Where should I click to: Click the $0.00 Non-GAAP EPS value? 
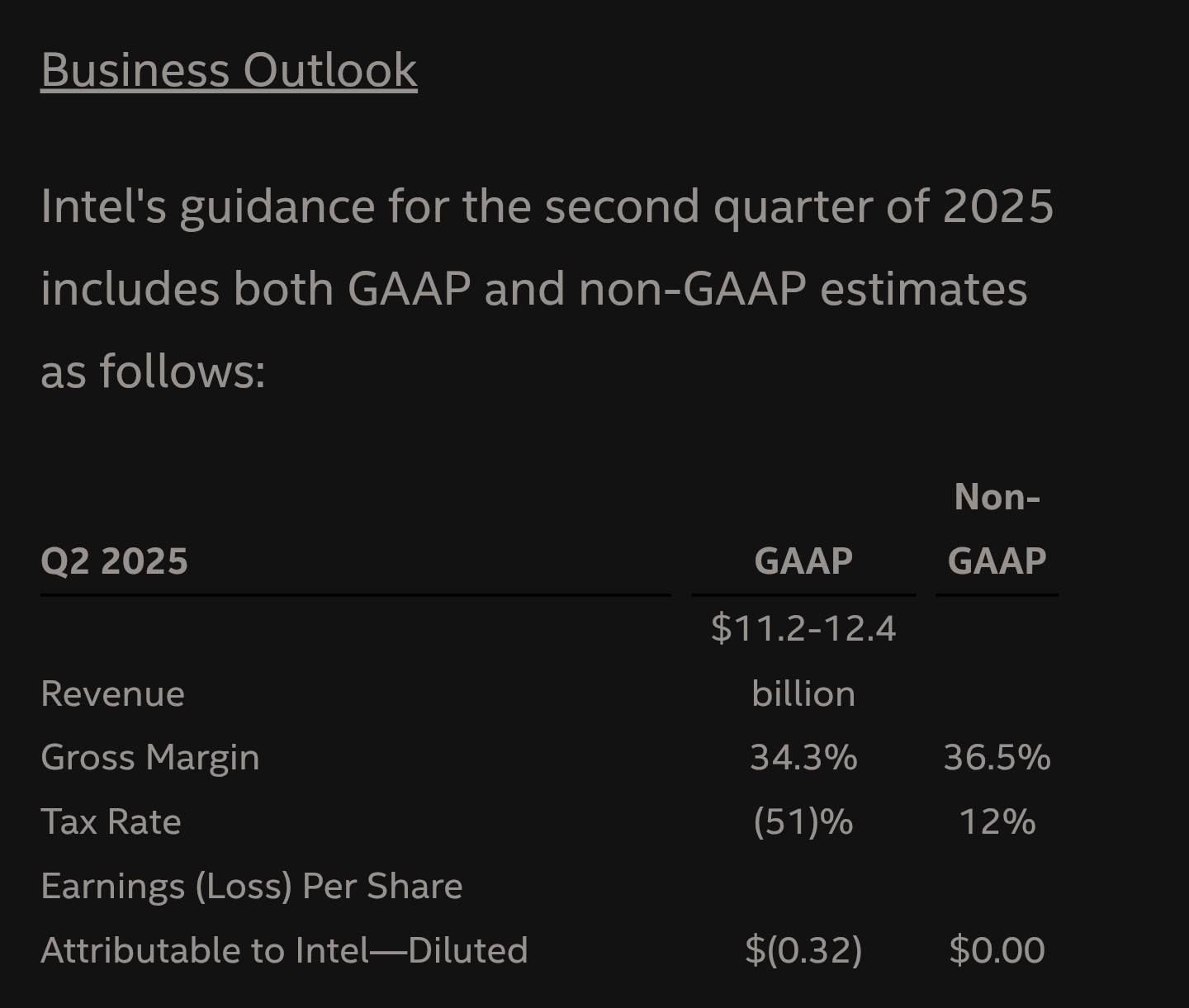click(997, 950)
